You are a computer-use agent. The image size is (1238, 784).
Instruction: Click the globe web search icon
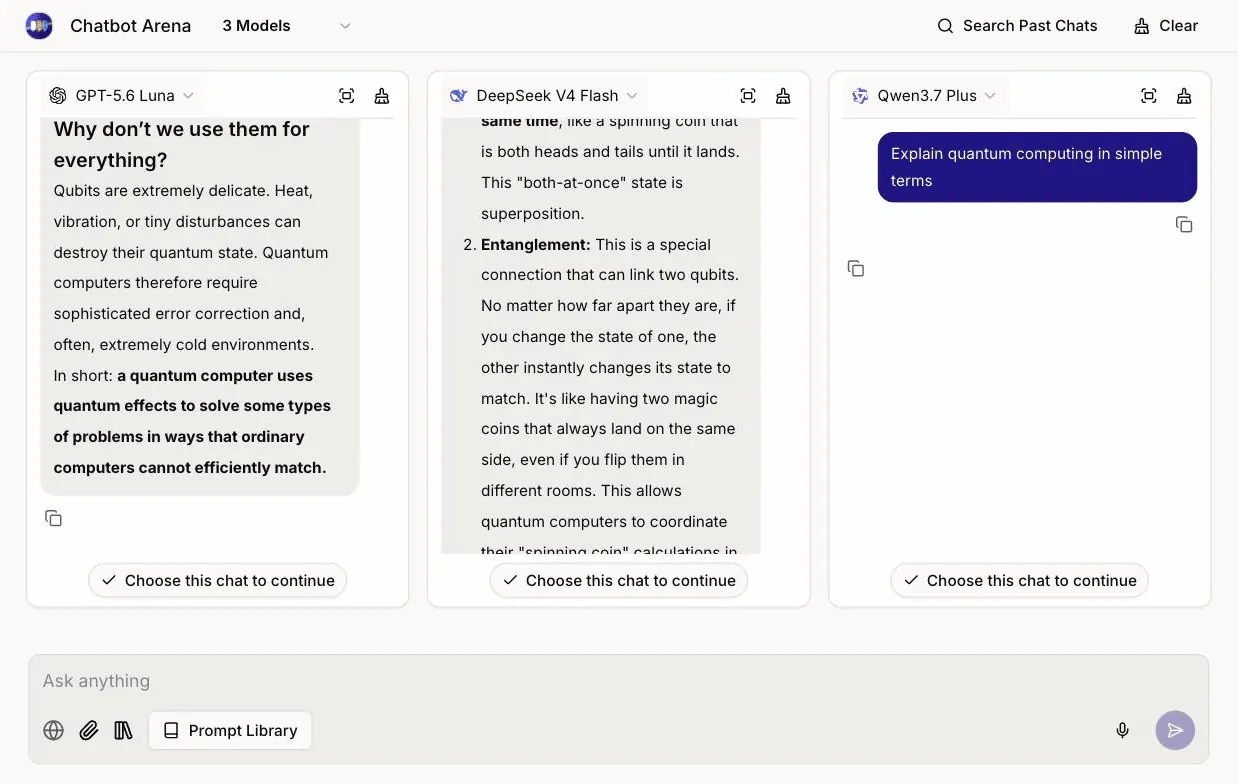click(54, 731)
